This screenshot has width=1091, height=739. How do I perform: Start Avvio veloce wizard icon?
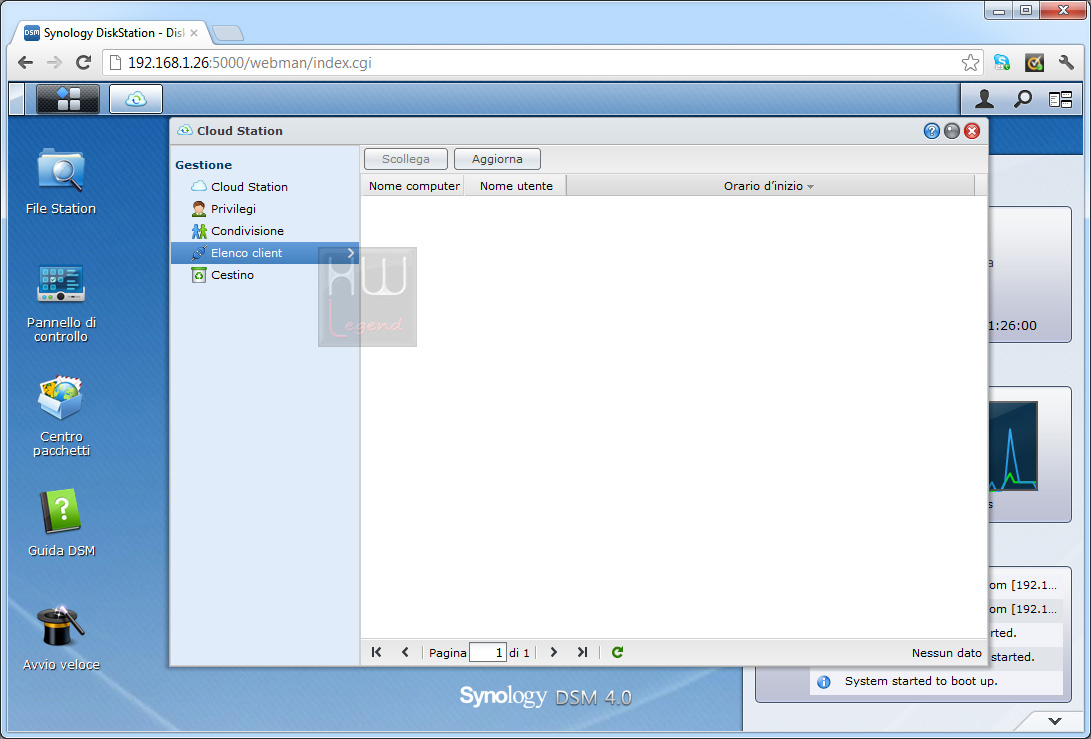pos(61,638)
